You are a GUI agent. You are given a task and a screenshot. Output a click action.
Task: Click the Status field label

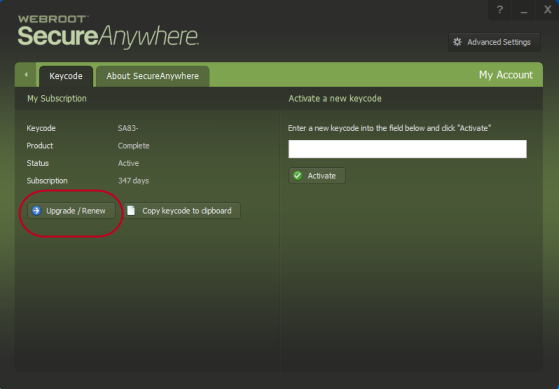pyautogui.click(x=37, y=163)
